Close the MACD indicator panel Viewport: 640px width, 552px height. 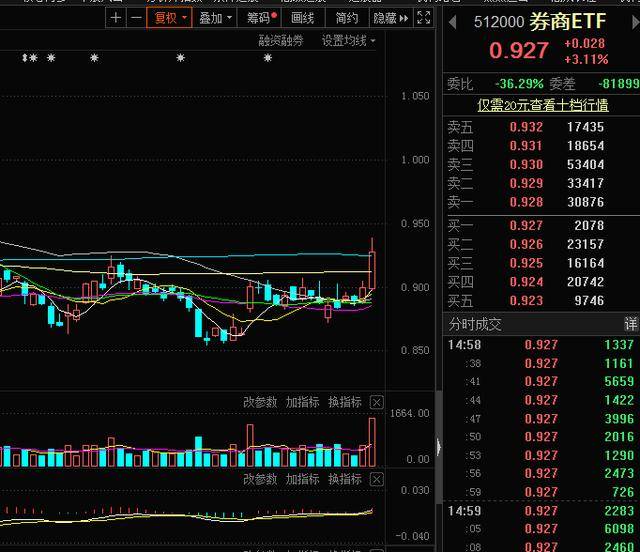point(376,479)
